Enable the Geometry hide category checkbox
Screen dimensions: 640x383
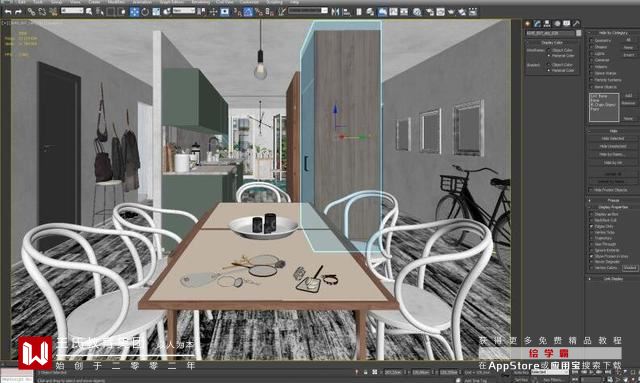coord(591,40)
